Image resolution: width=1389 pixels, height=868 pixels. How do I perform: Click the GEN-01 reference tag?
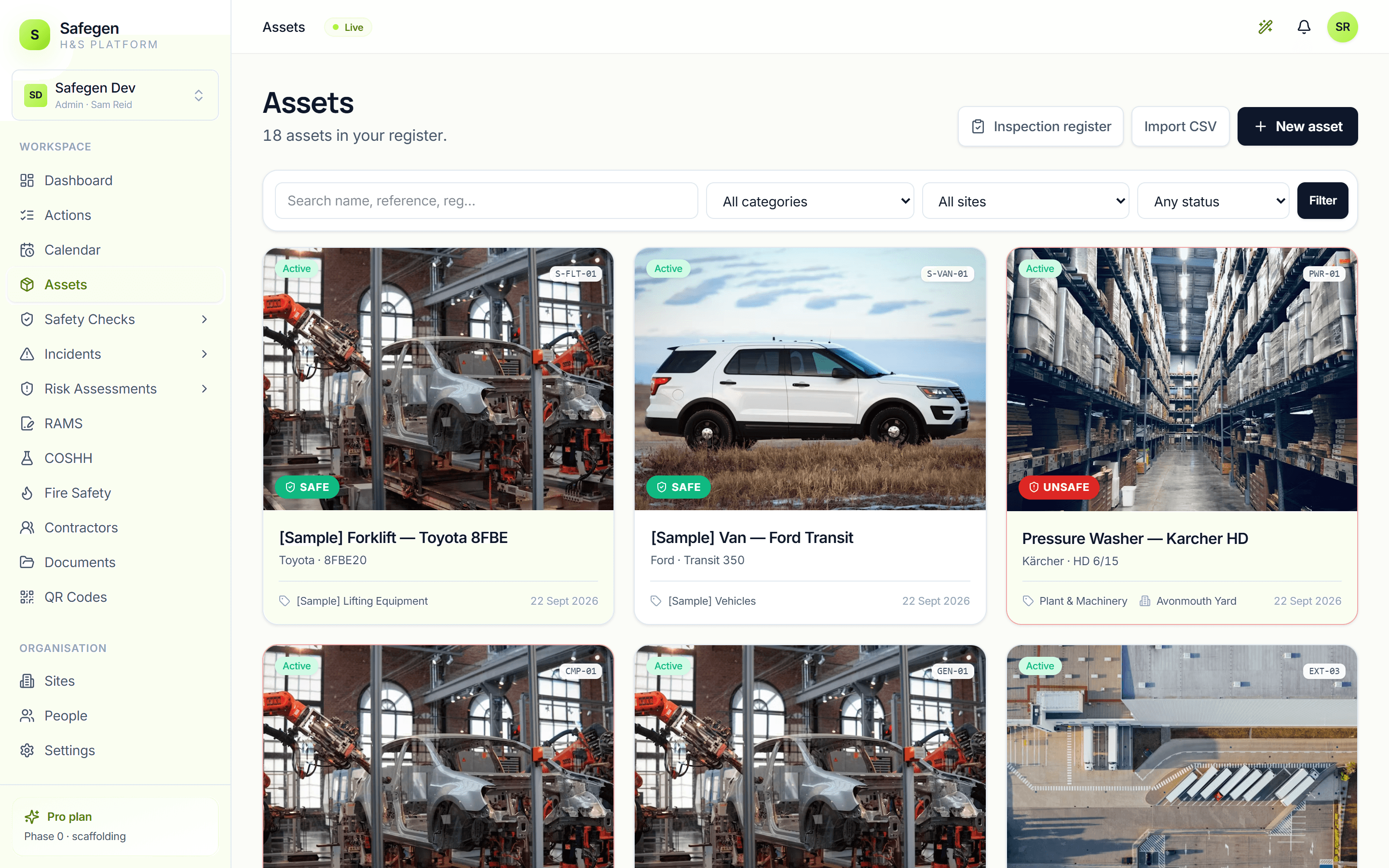coord(952,671)
